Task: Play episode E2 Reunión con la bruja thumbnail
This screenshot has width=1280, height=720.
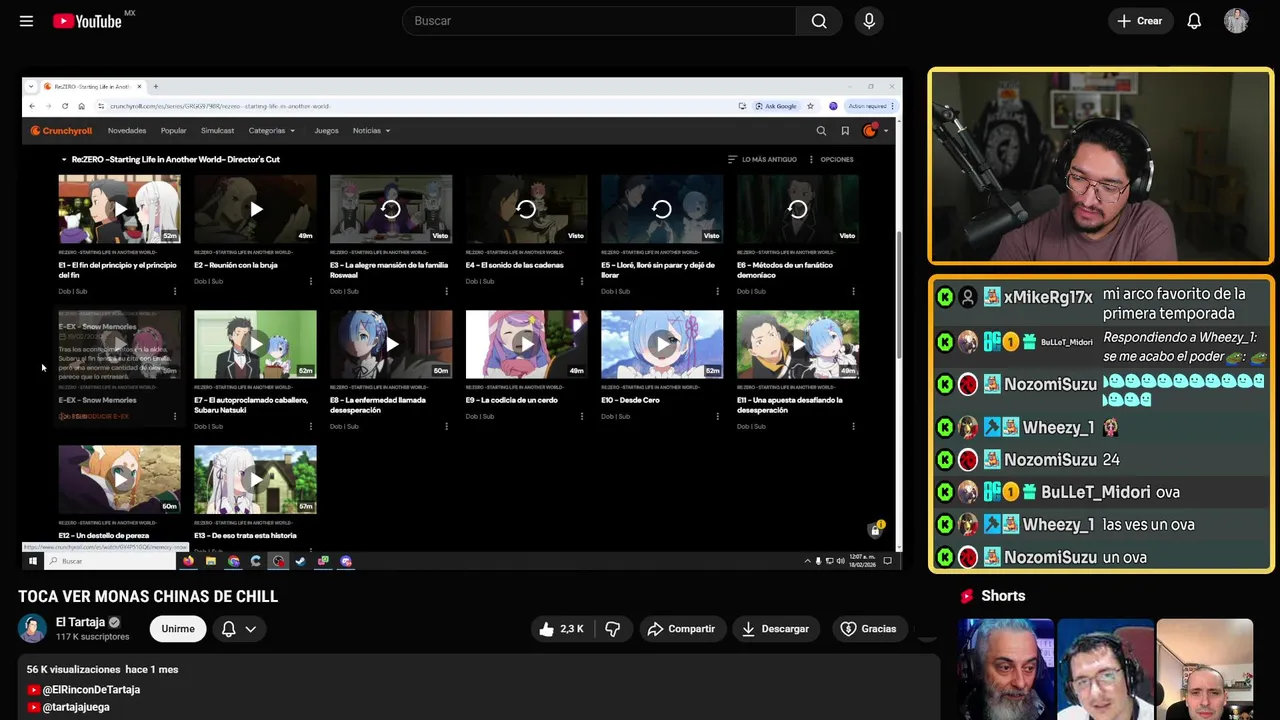Action: pyautogui.click(x=255, y=209)
